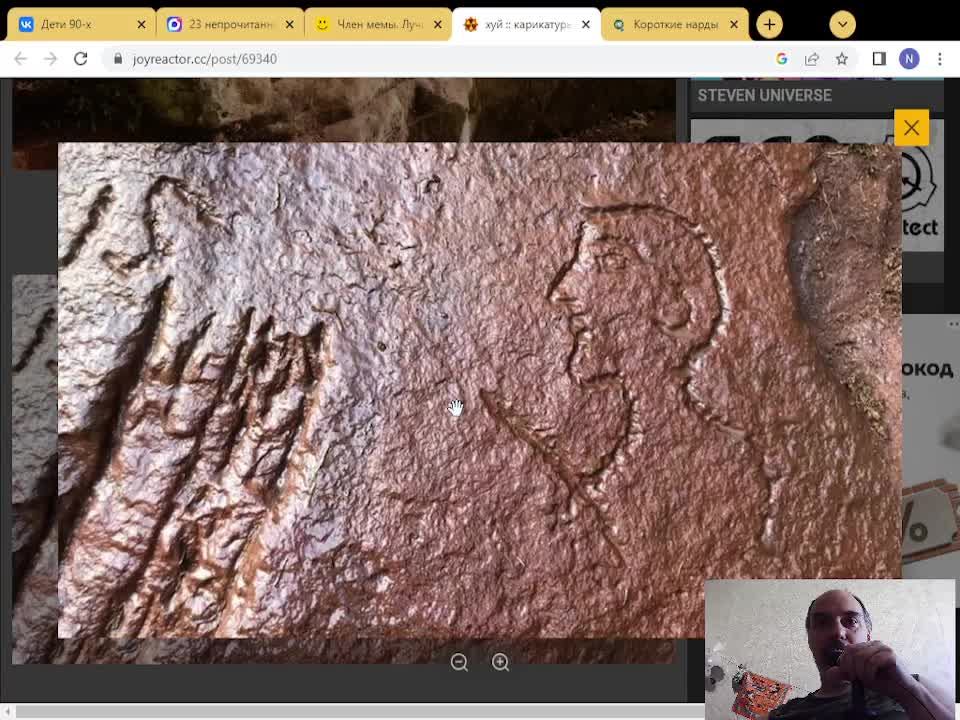
Task: Toggle the browser side panel
Action: point(879,59)
